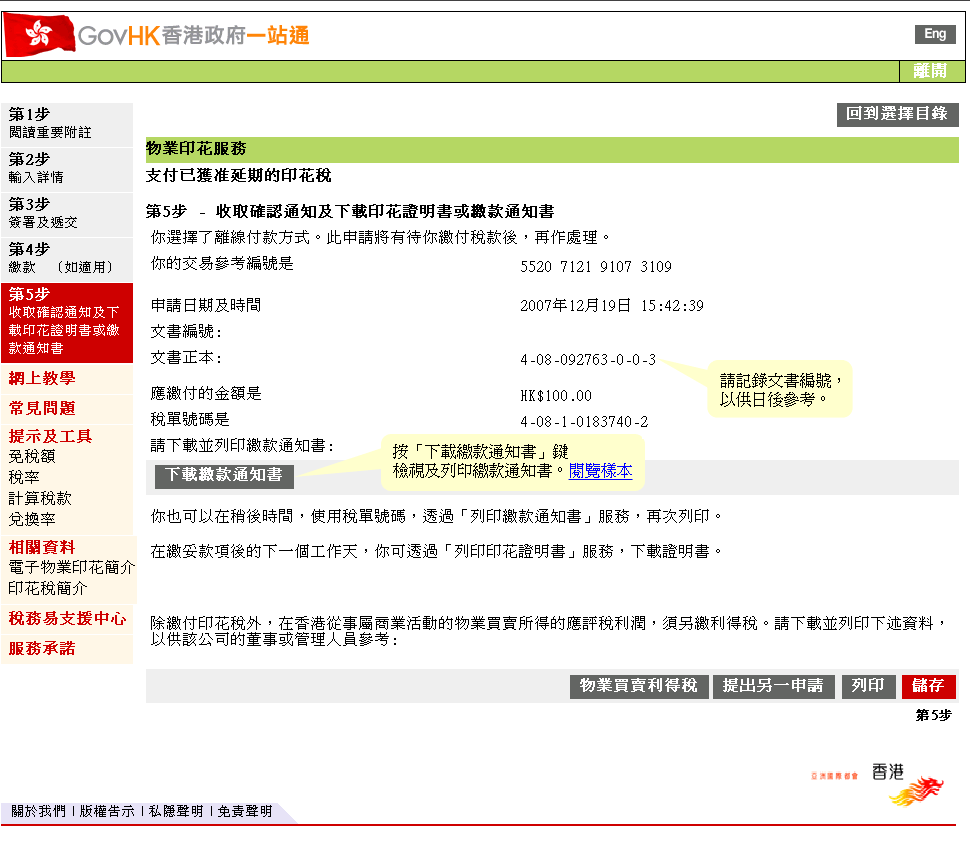Open the 稅率 sidebar link
This screenshot has width=970, height=843.
pyautogui.click(x=24, y=477)
